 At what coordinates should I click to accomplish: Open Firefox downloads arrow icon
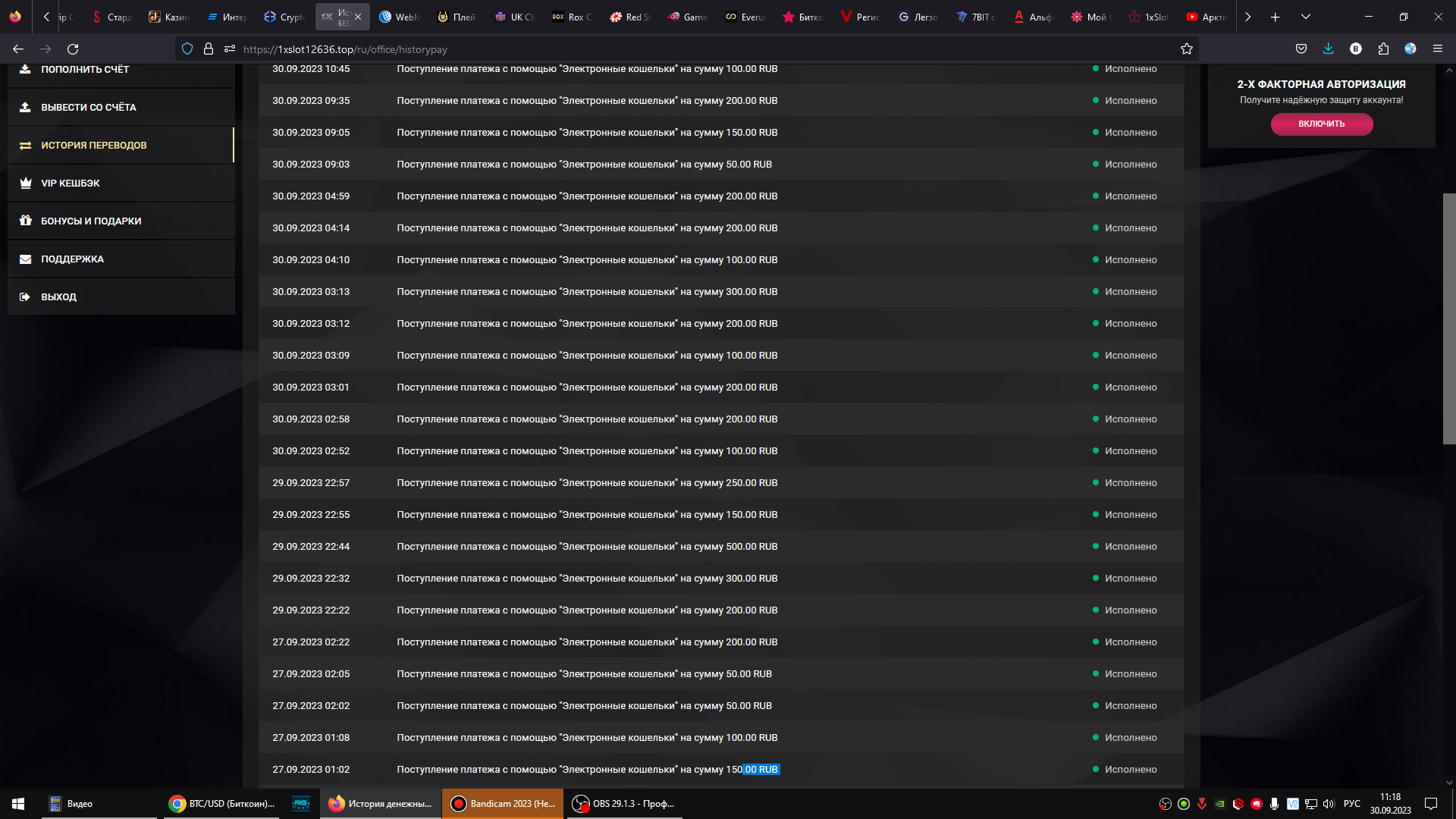point(1328,49)
